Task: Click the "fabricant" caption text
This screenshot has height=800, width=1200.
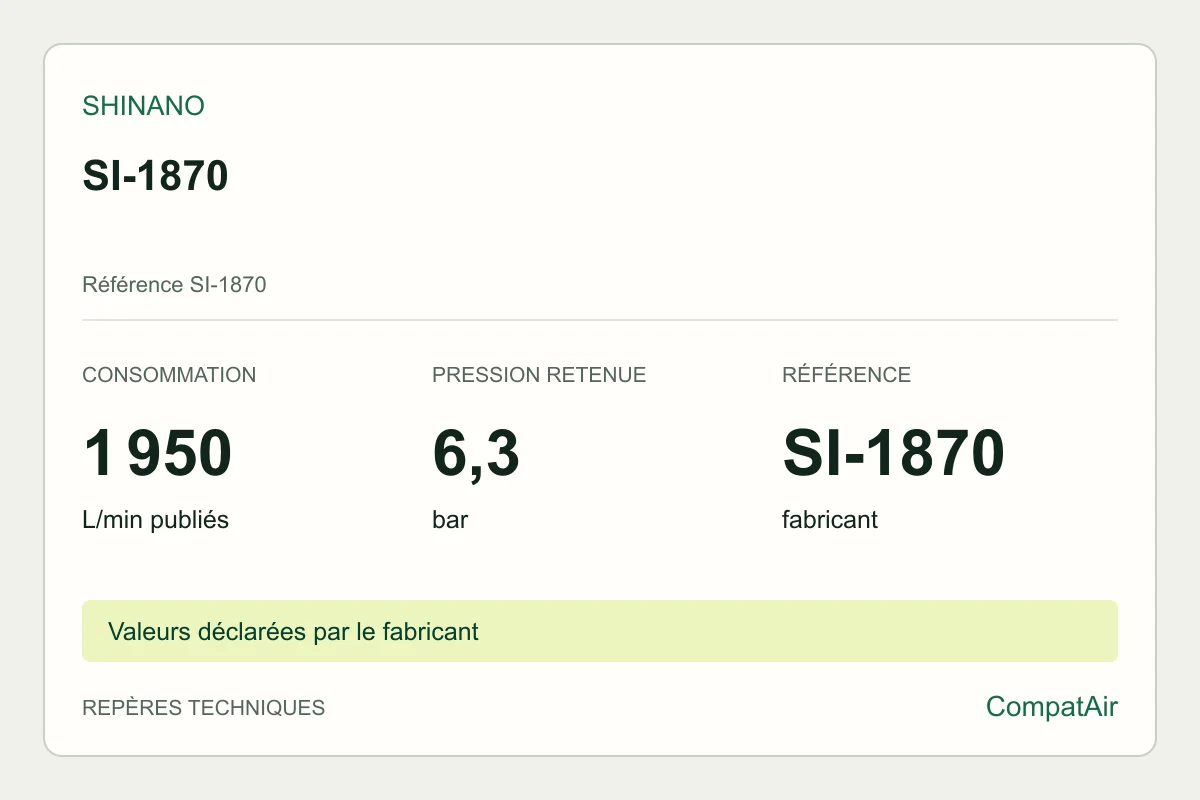Action: tap(830, 520)
